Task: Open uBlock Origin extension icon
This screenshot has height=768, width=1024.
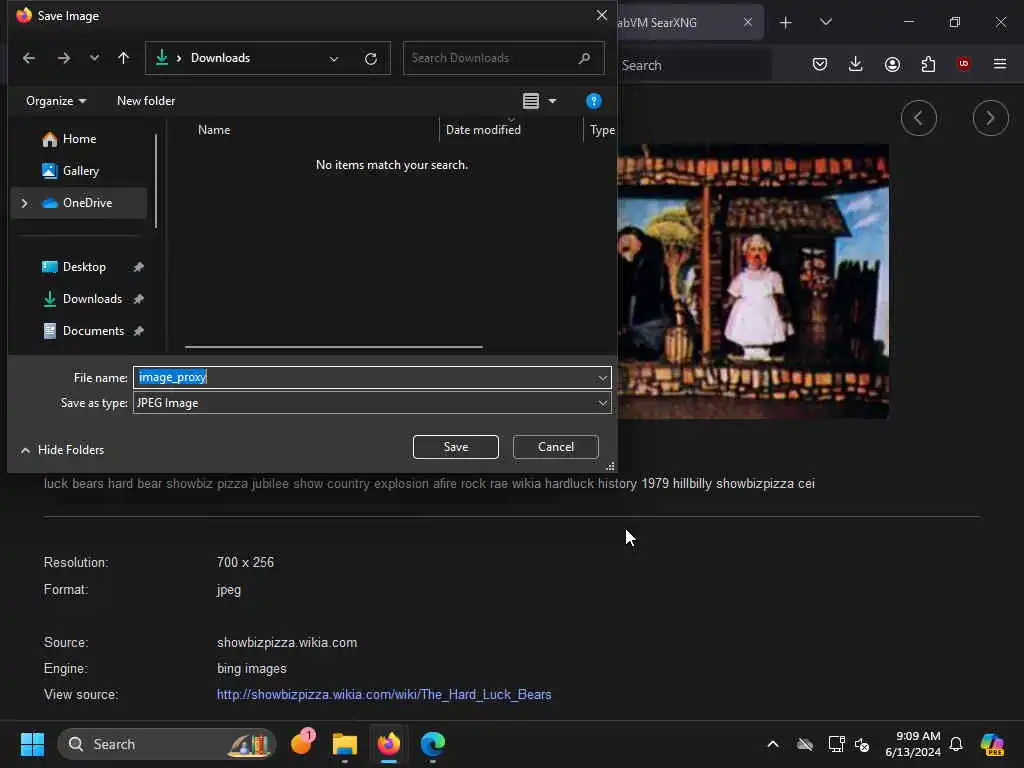Action: pos(963,64)
